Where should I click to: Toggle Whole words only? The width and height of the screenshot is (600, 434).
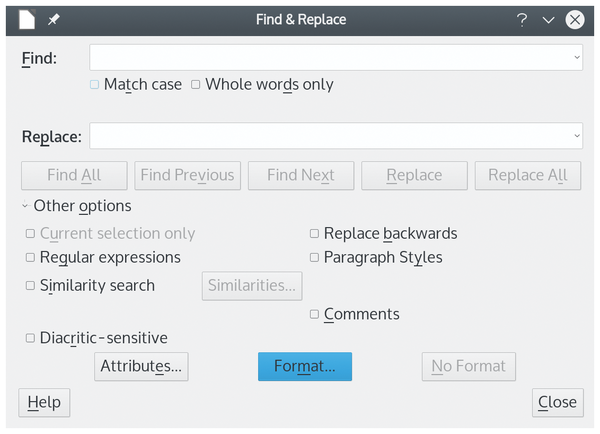tap(196, 84)
